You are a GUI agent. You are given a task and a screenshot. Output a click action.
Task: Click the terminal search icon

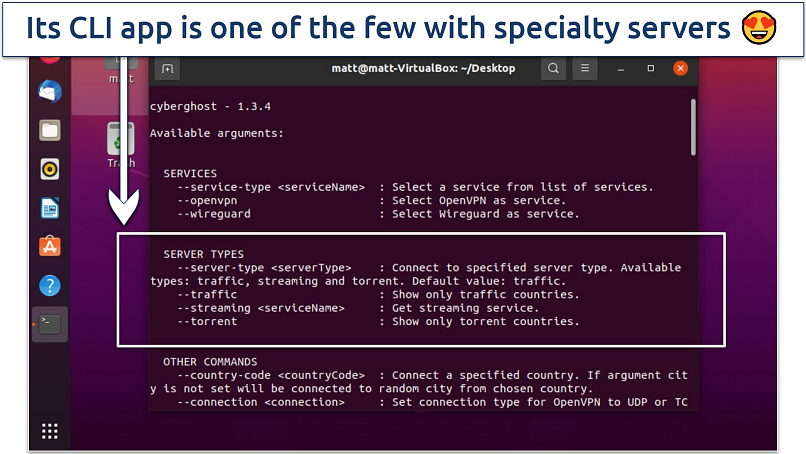pos(553,69)
